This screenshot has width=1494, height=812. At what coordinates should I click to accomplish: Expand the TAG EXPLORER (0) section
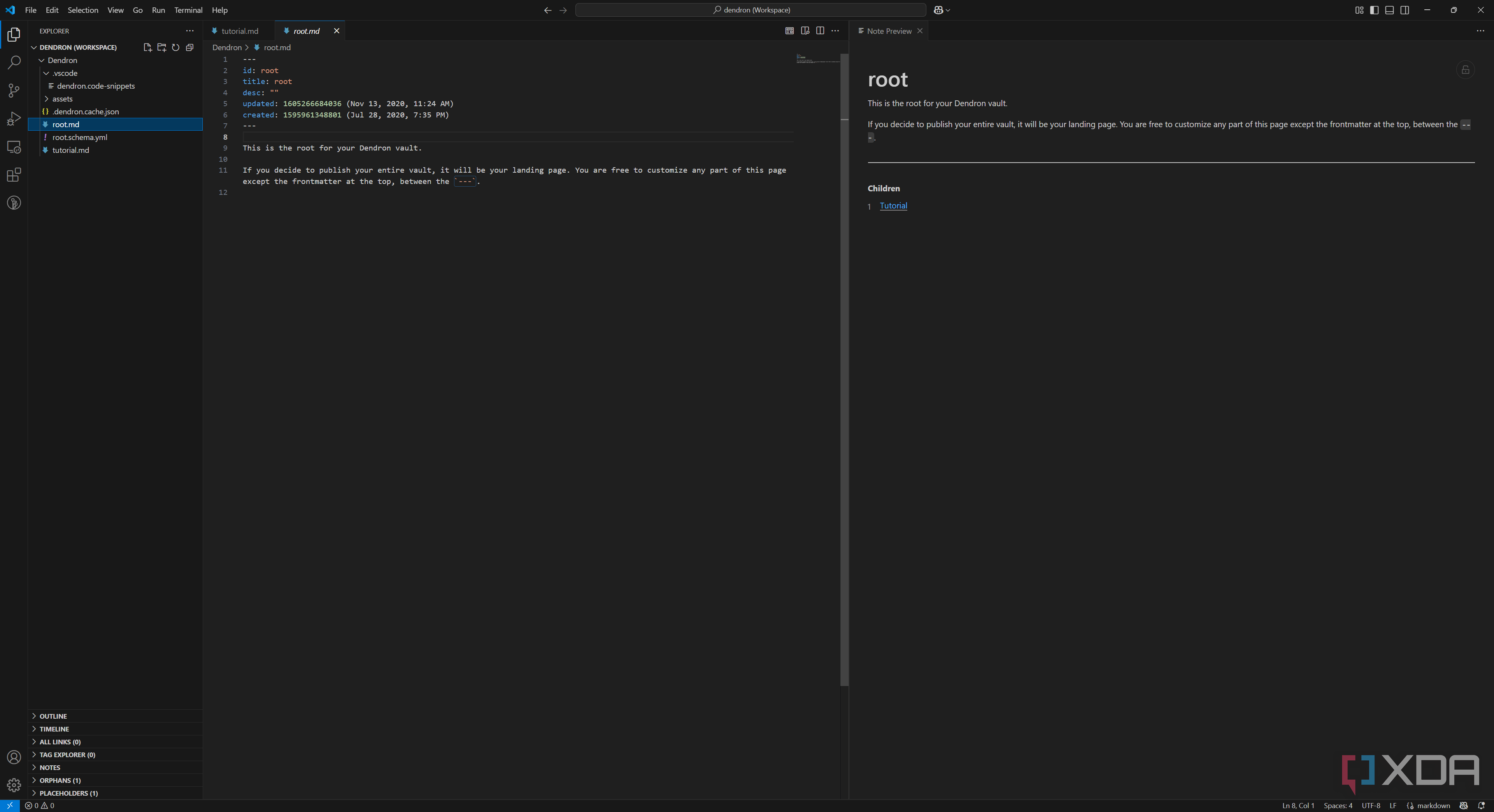[x=116, y=754]
